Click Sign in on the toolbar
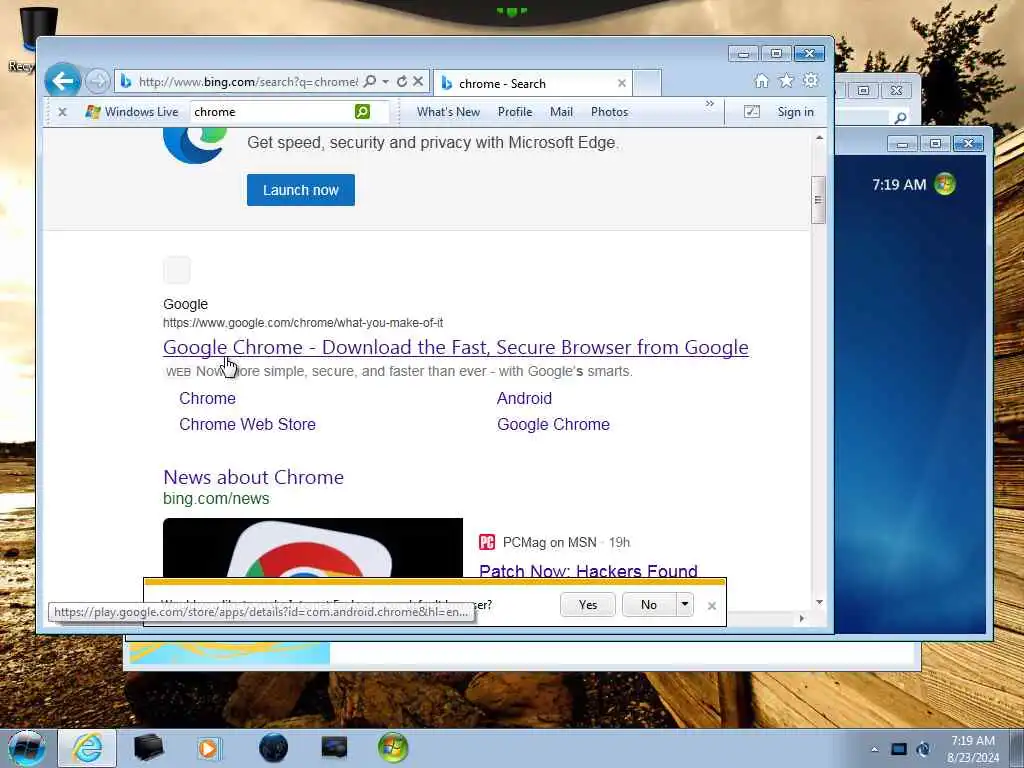 click(795, 112)
